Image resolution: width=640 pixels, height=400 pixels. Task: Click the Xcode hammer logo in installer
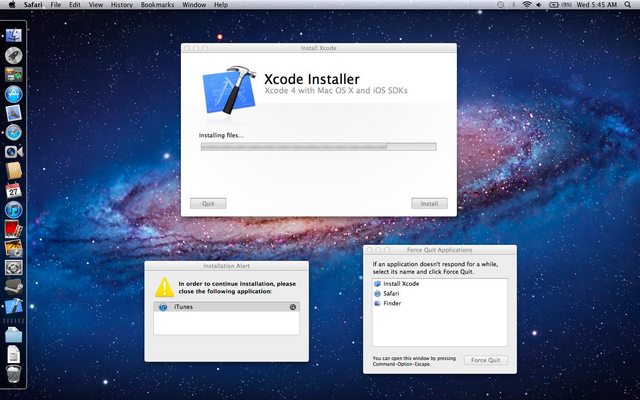point(229,90)
